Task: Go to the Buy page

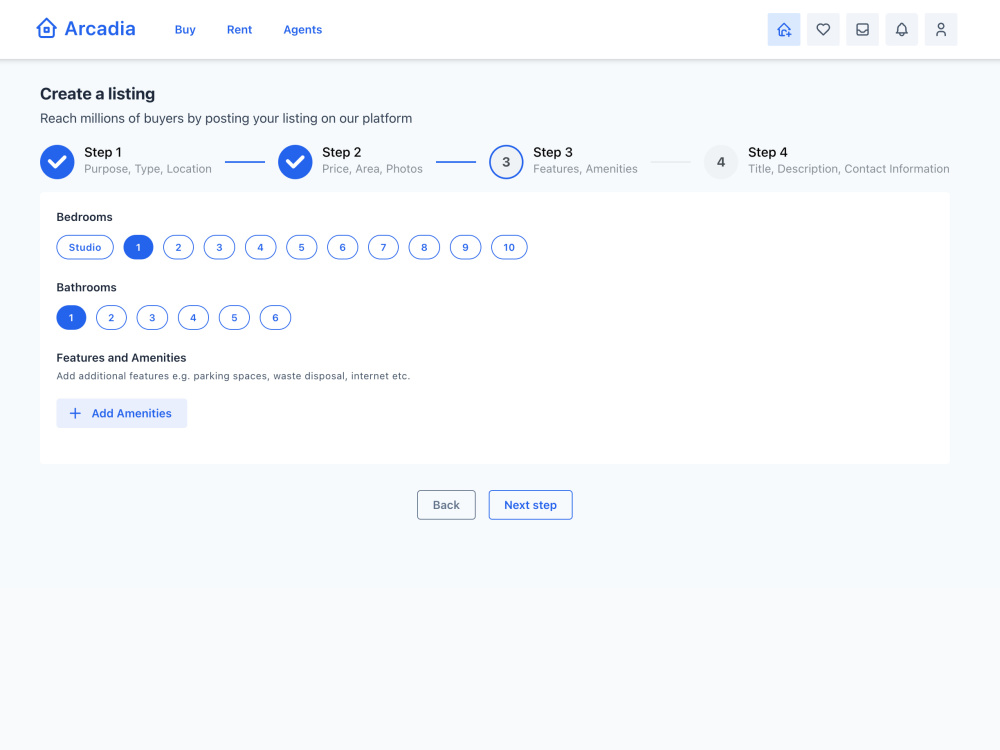Action: pos(185,30)
